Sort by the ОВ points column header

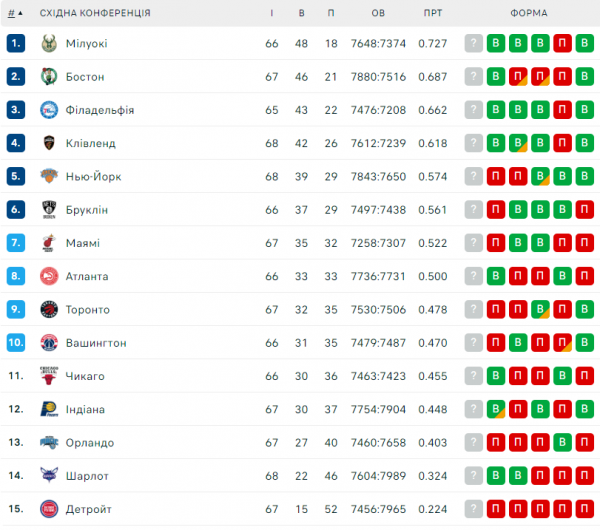378,13
